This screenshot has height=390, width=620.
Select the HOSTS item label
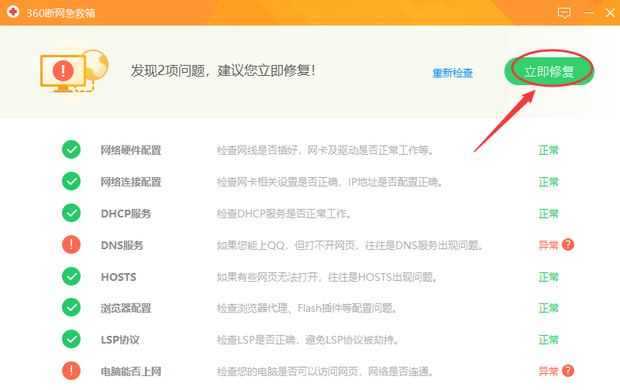pyautogui.click(x=119, y=277)
